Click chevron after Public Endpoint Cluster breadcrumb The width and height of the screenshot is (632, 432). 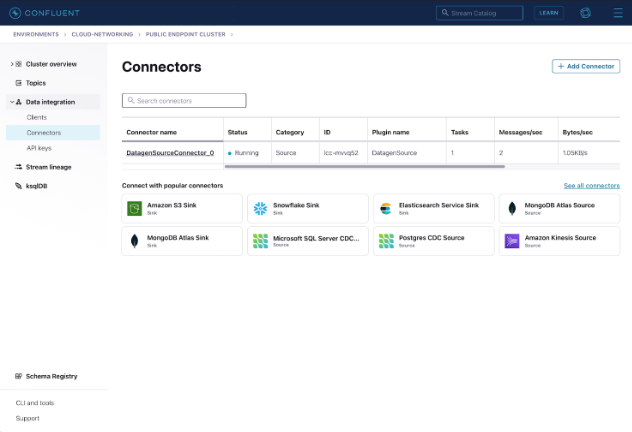[x=232, y=35]
